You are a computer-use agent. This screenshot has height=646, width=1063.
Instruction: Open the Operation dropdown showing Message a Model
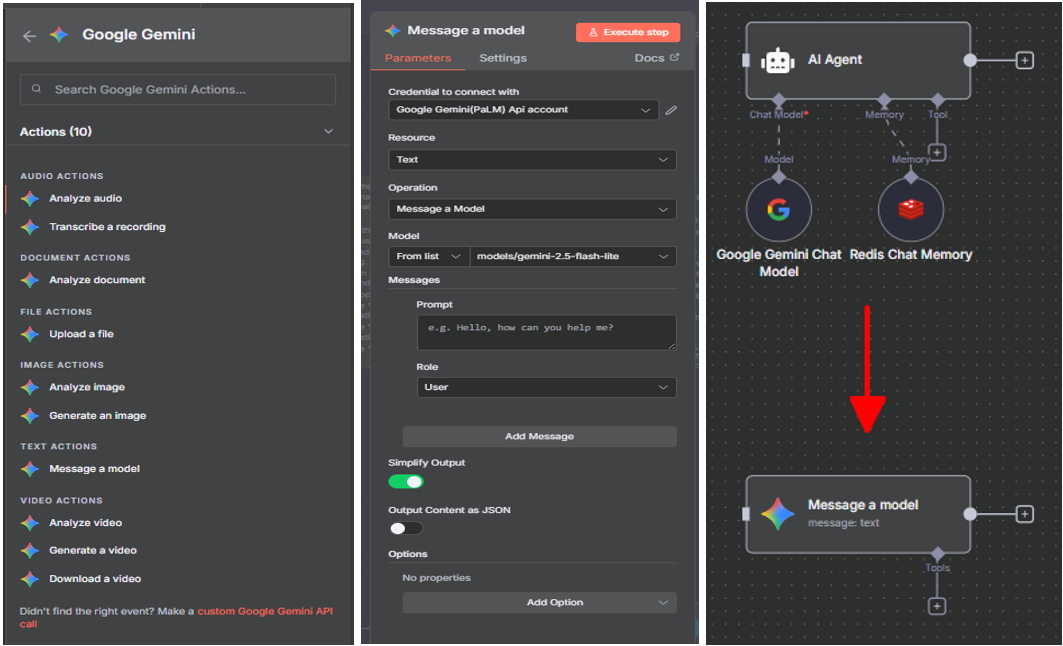pyautogui.click(x=532, y=209)
